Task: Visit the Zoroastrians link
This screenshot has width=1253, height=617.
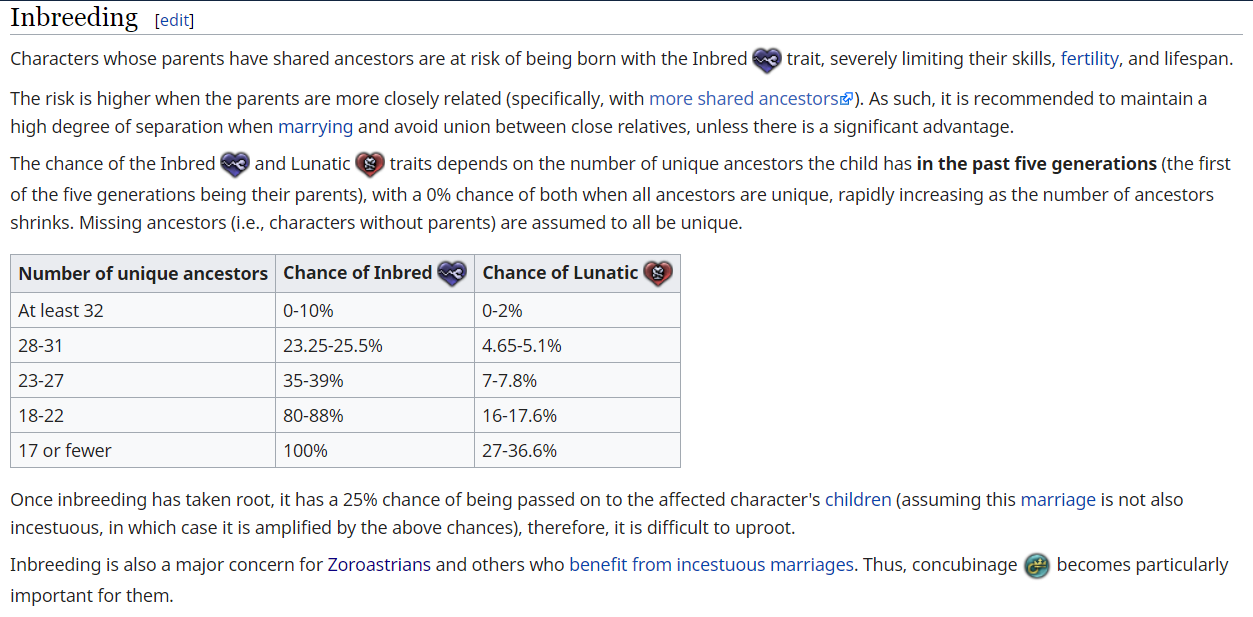Action: pos(379,564)
